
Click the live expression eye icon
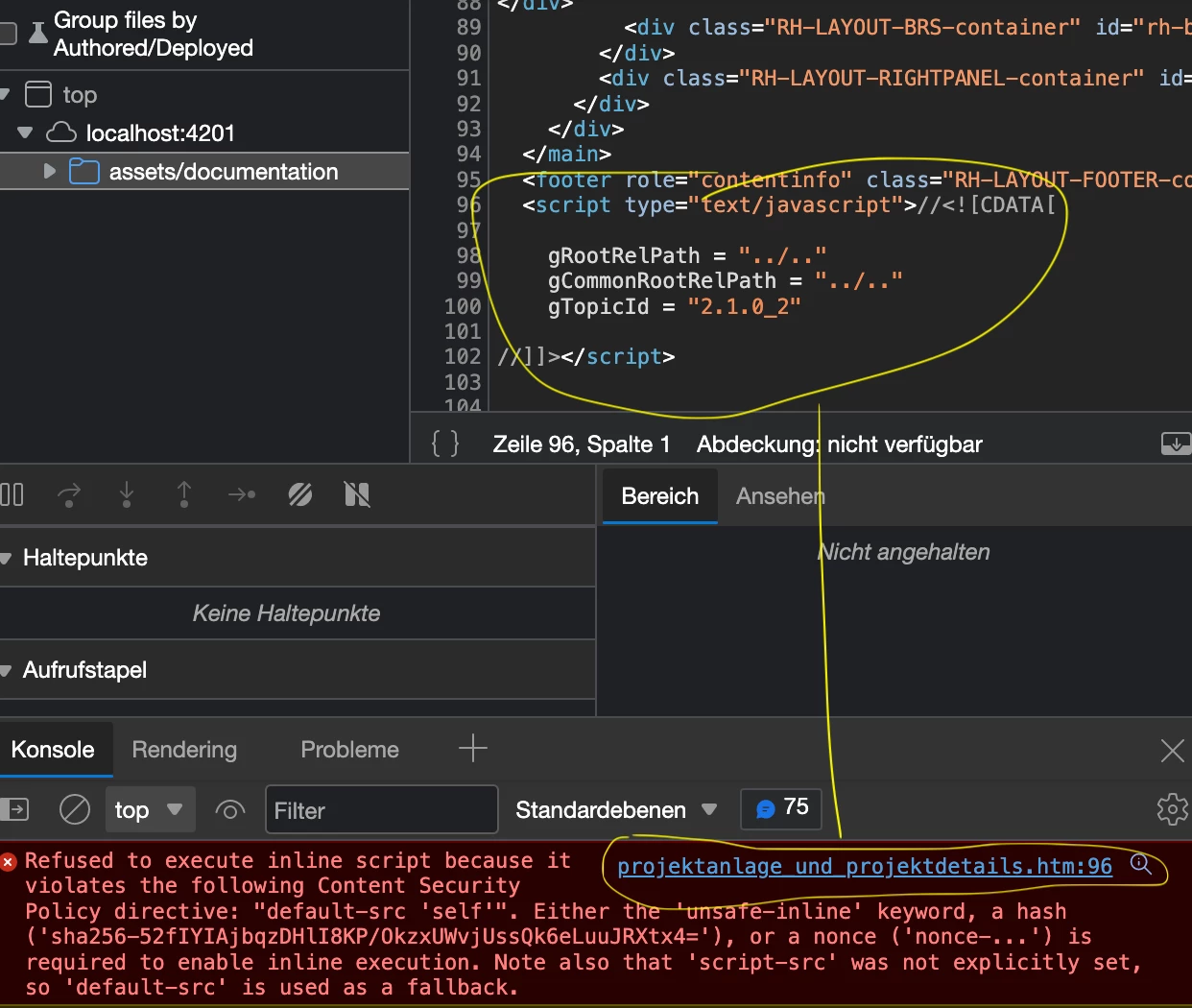230,809
